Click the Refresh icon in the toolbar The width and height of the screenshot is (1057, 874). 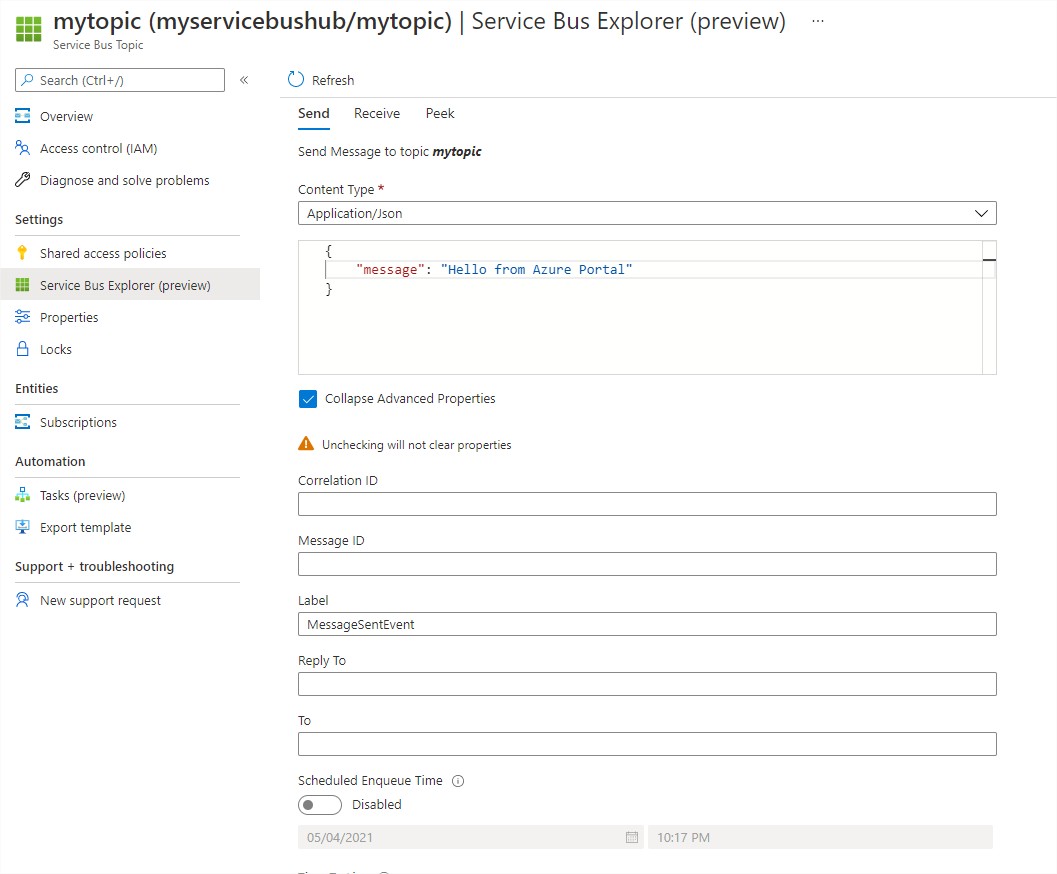click(295, 80)
